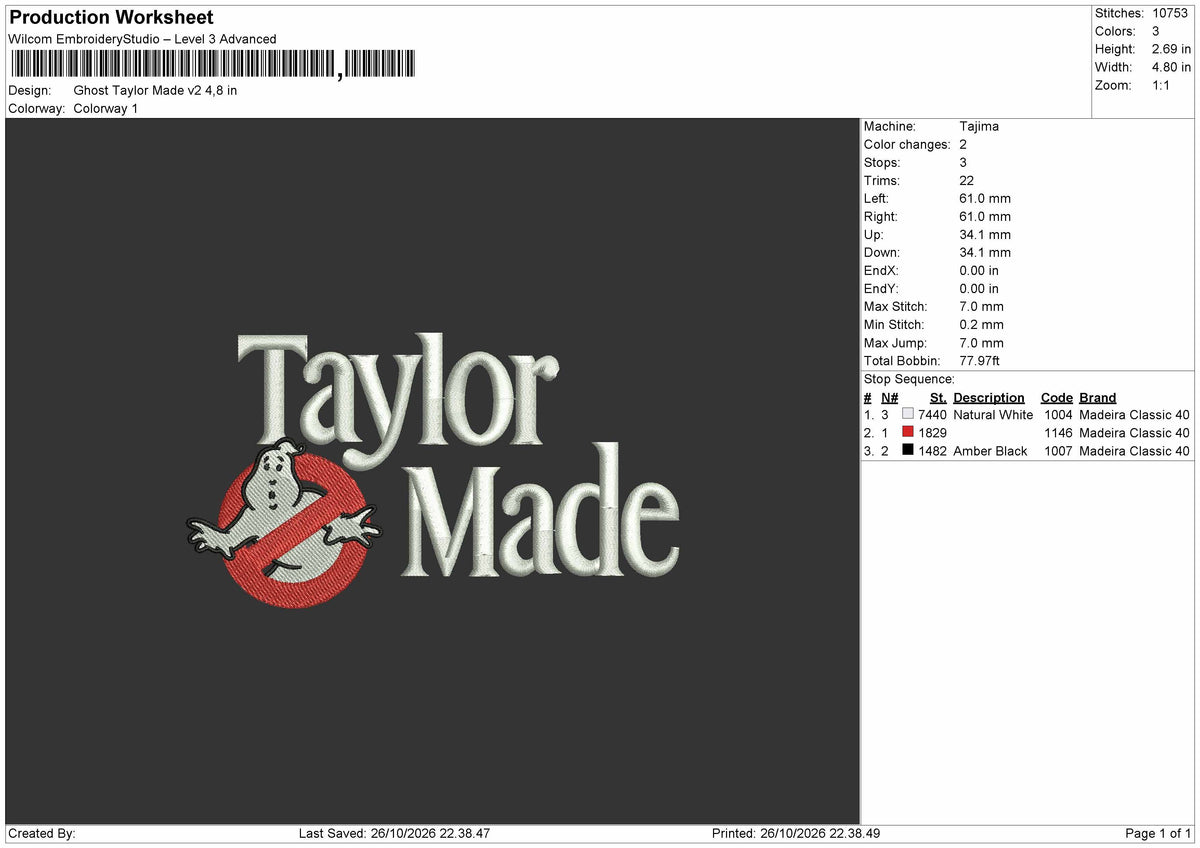Click the Colorway 1 value
The height and width of the screenshot is (848, 1200).
pyautogui.click(x=106, y=109)
